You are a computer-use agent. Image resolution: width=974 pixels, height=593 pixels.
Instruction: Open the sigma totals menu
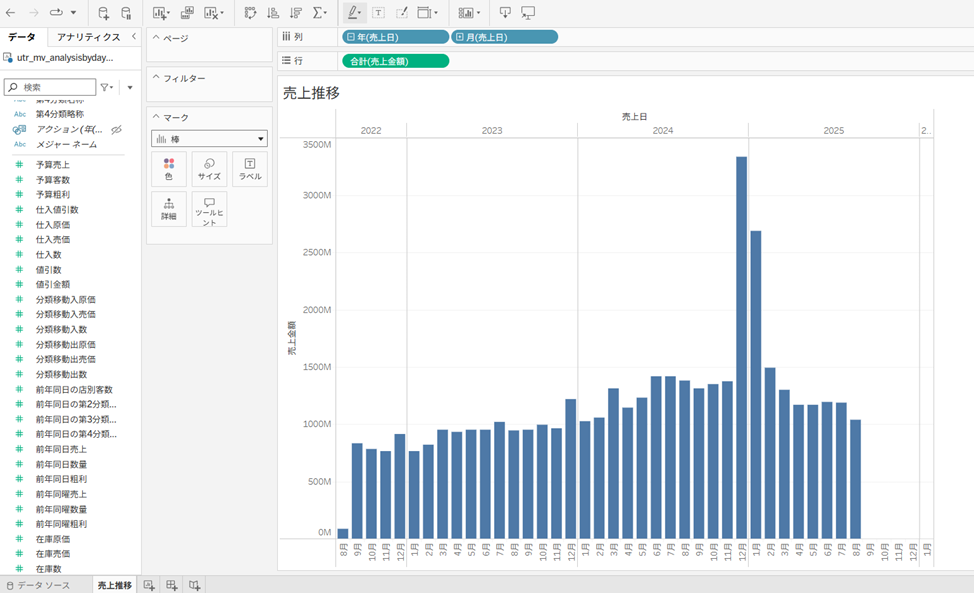[x=319, y=12]
